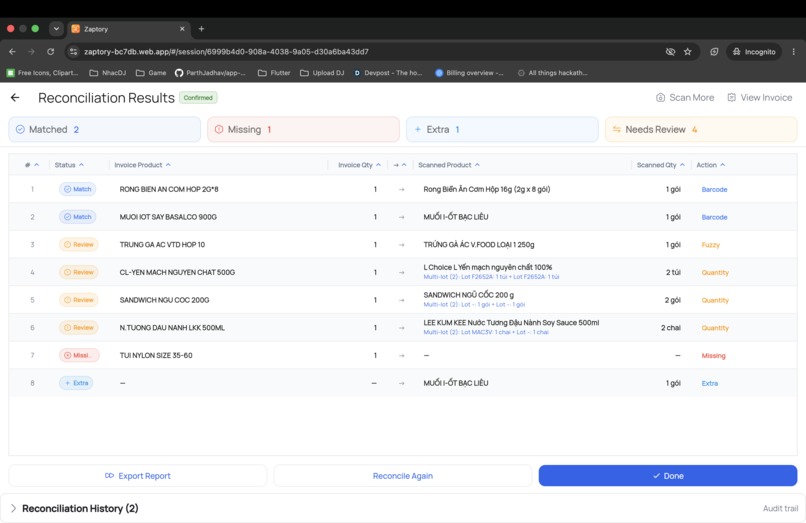Click Fuzzy action for TRUNG GA AC row

[711, 245]
